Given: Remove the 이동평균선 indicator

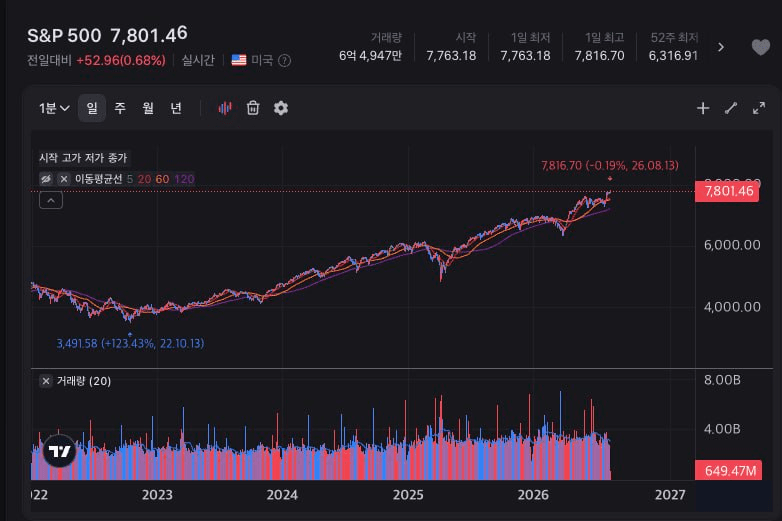Looking at the screenshot, I should coord(64,179).
